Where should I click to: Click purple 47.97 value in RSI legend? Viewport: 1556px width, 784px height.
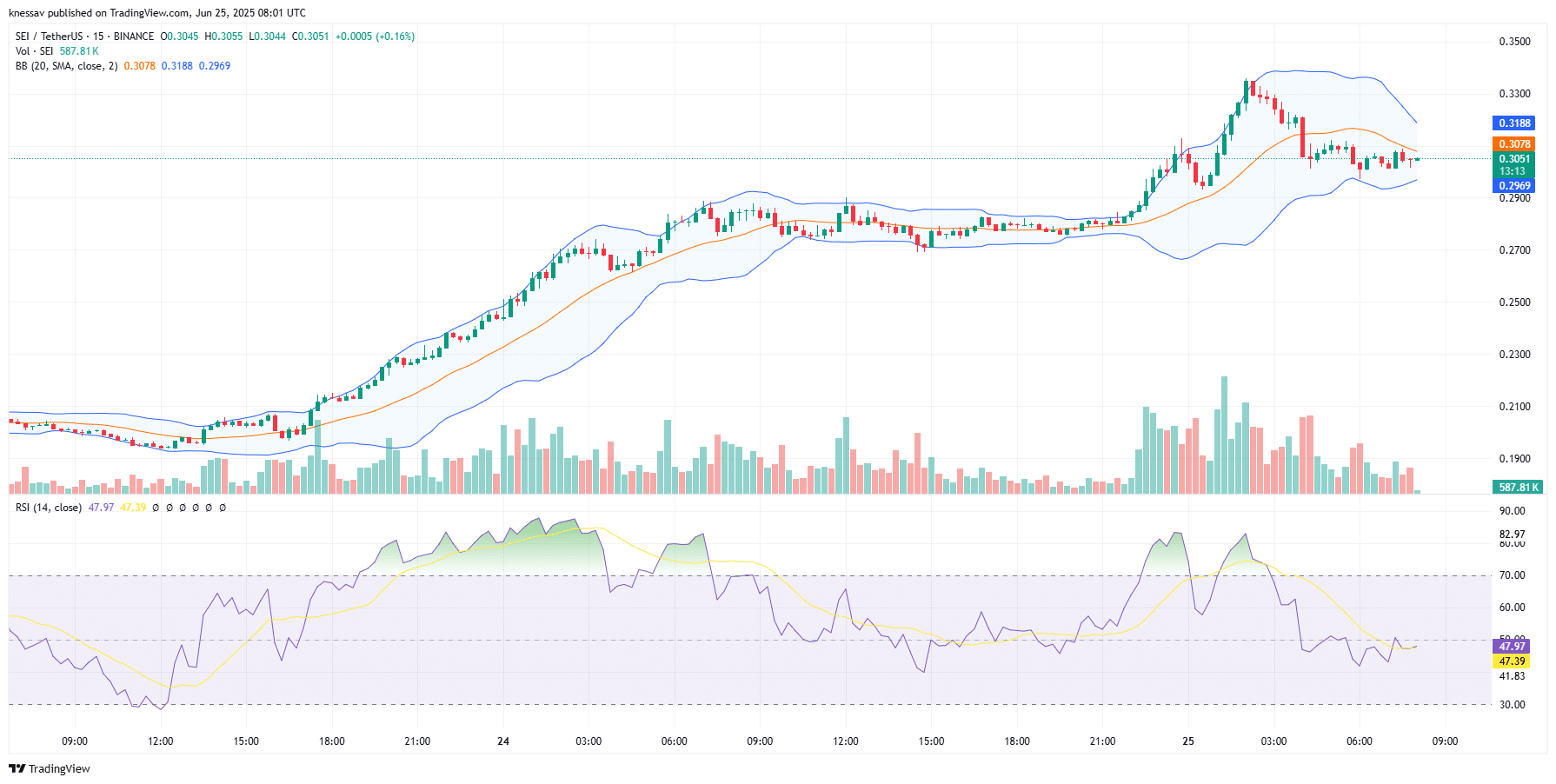tap(101, 508)
